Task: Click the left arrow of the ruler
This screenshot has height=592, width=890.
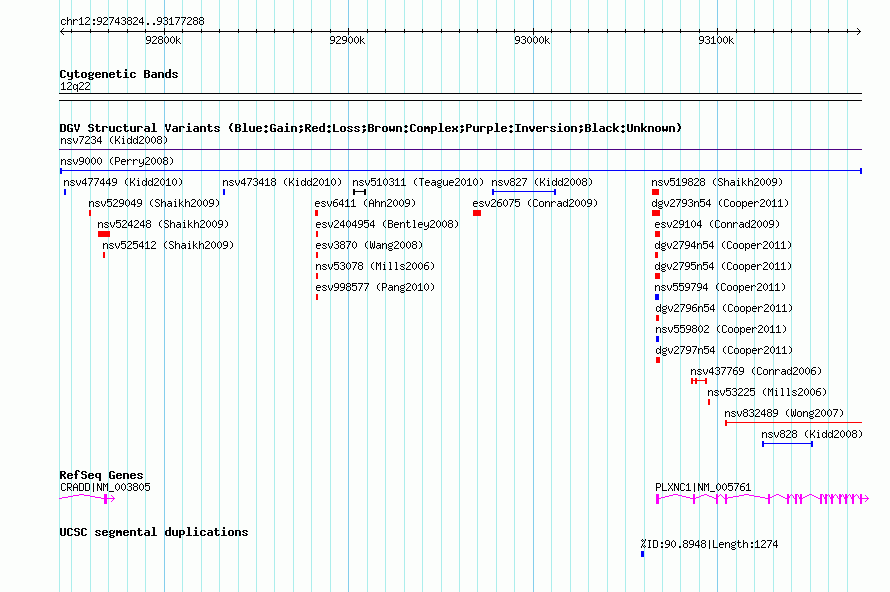Action: 63,32
